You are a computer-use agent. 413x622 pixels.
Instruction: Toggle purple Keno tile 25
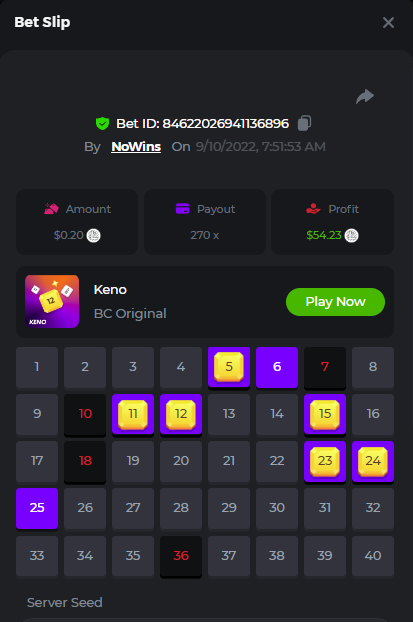37,508
